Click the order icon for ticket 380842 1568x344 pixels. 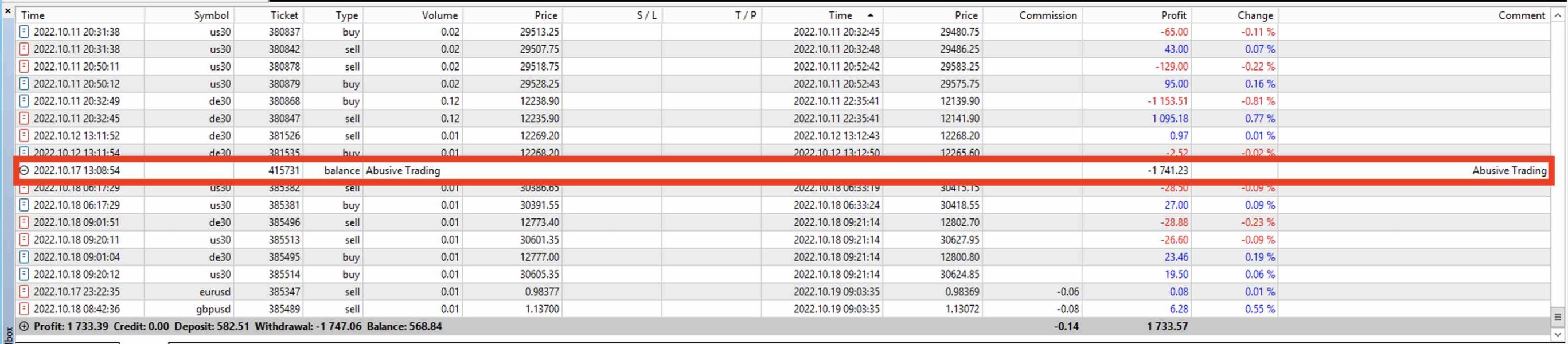pyautogui.click(x=24, y=49)
